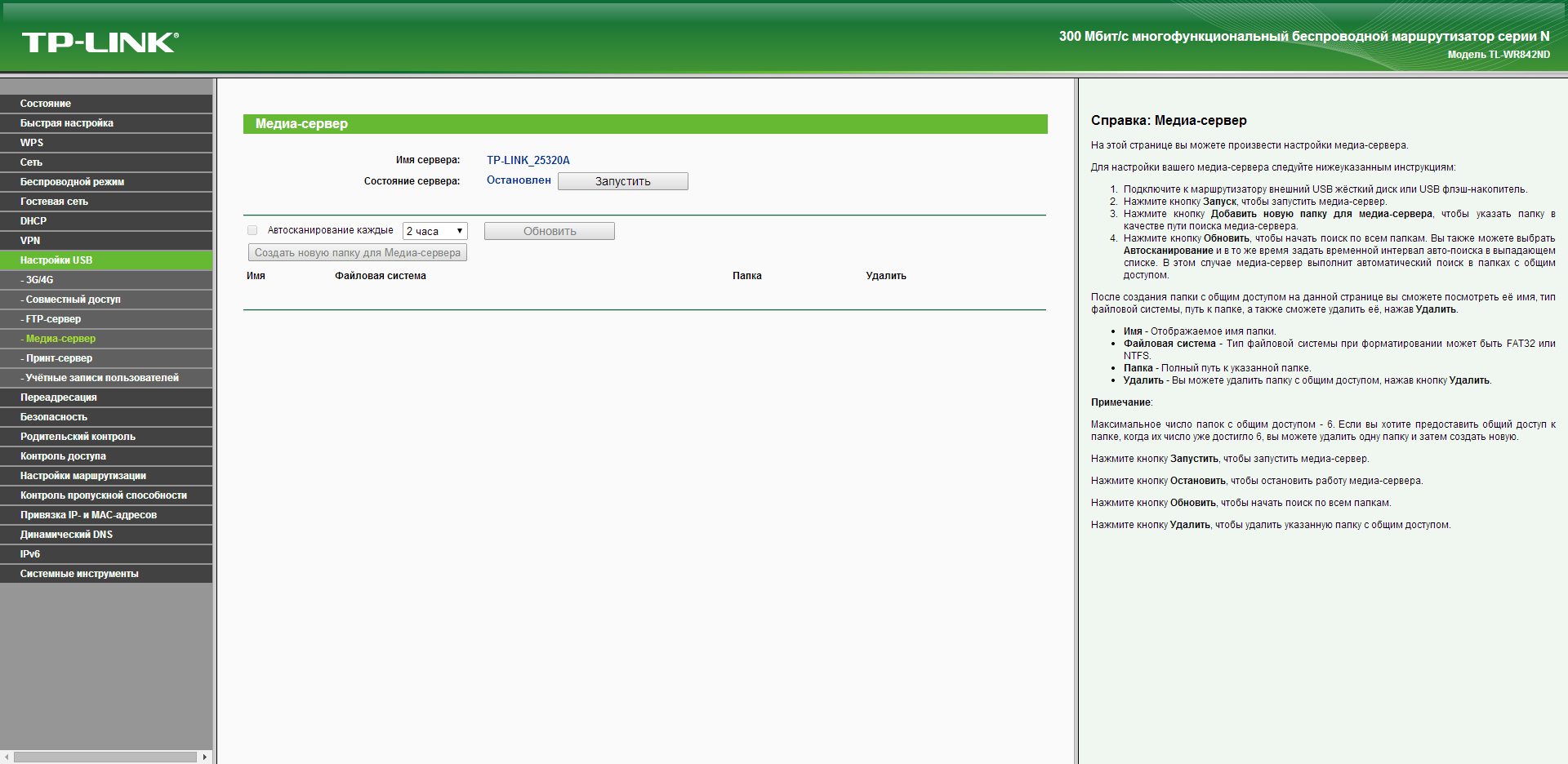This screenshot has width=1568, height=764.
Task: Open Учётные записи пользователей
Action: click(106, 378)
